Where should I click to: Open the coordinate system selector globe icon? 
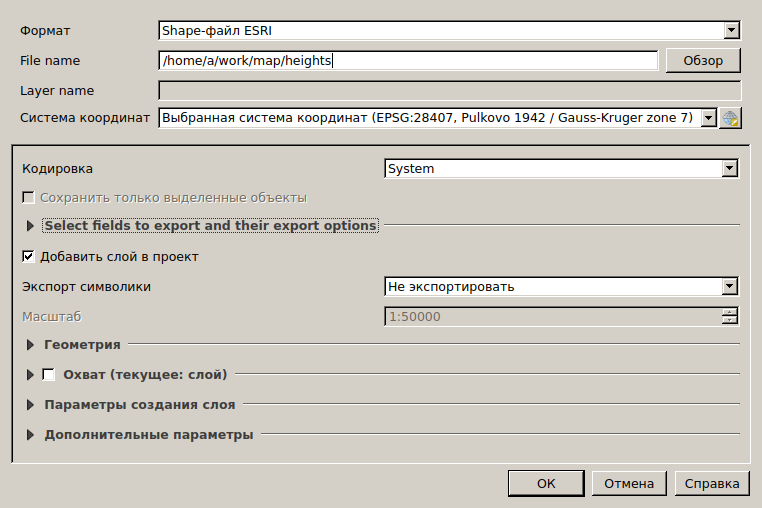point(730,118)
